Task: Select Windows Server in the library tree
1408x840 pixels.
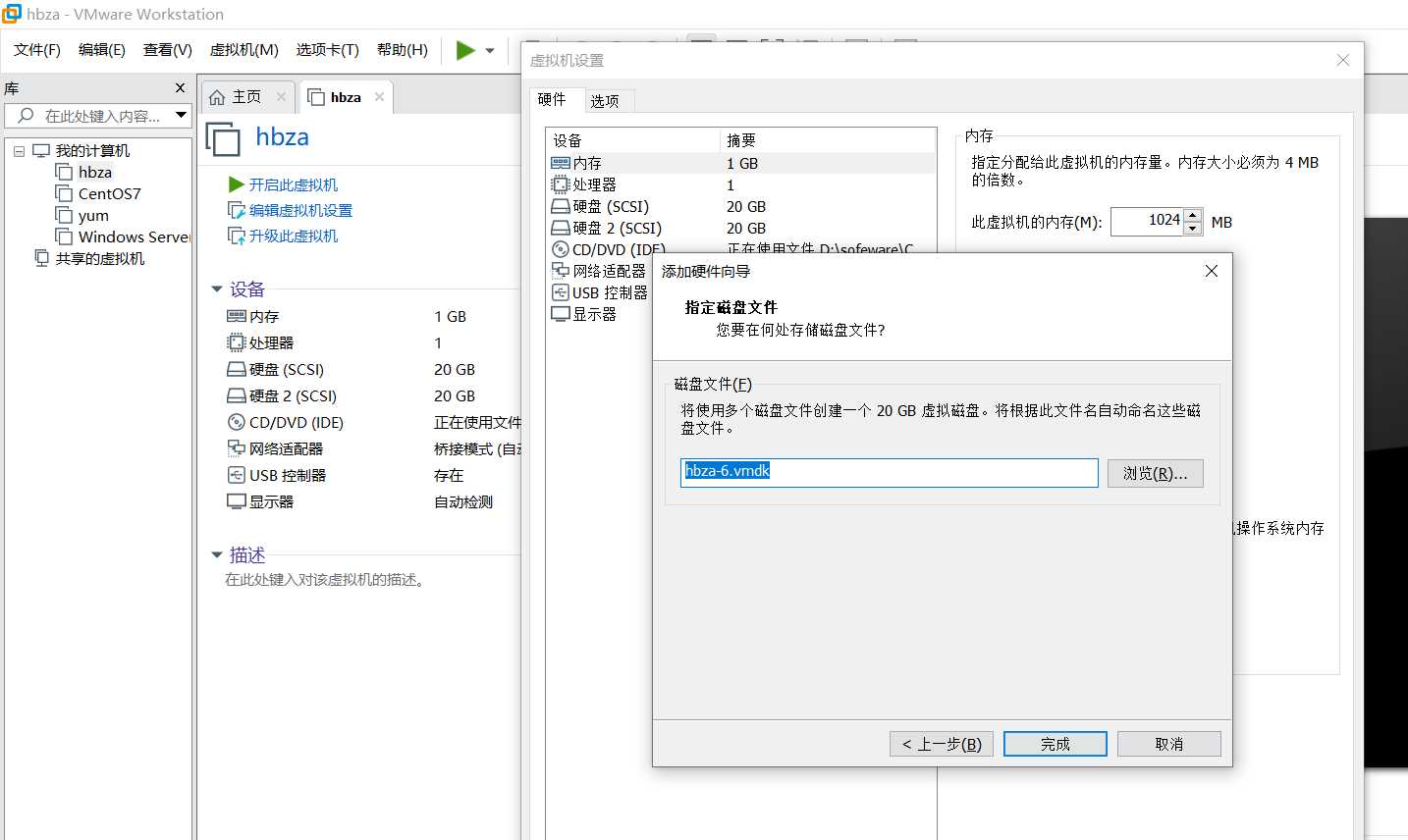Action: click(134, 236)
